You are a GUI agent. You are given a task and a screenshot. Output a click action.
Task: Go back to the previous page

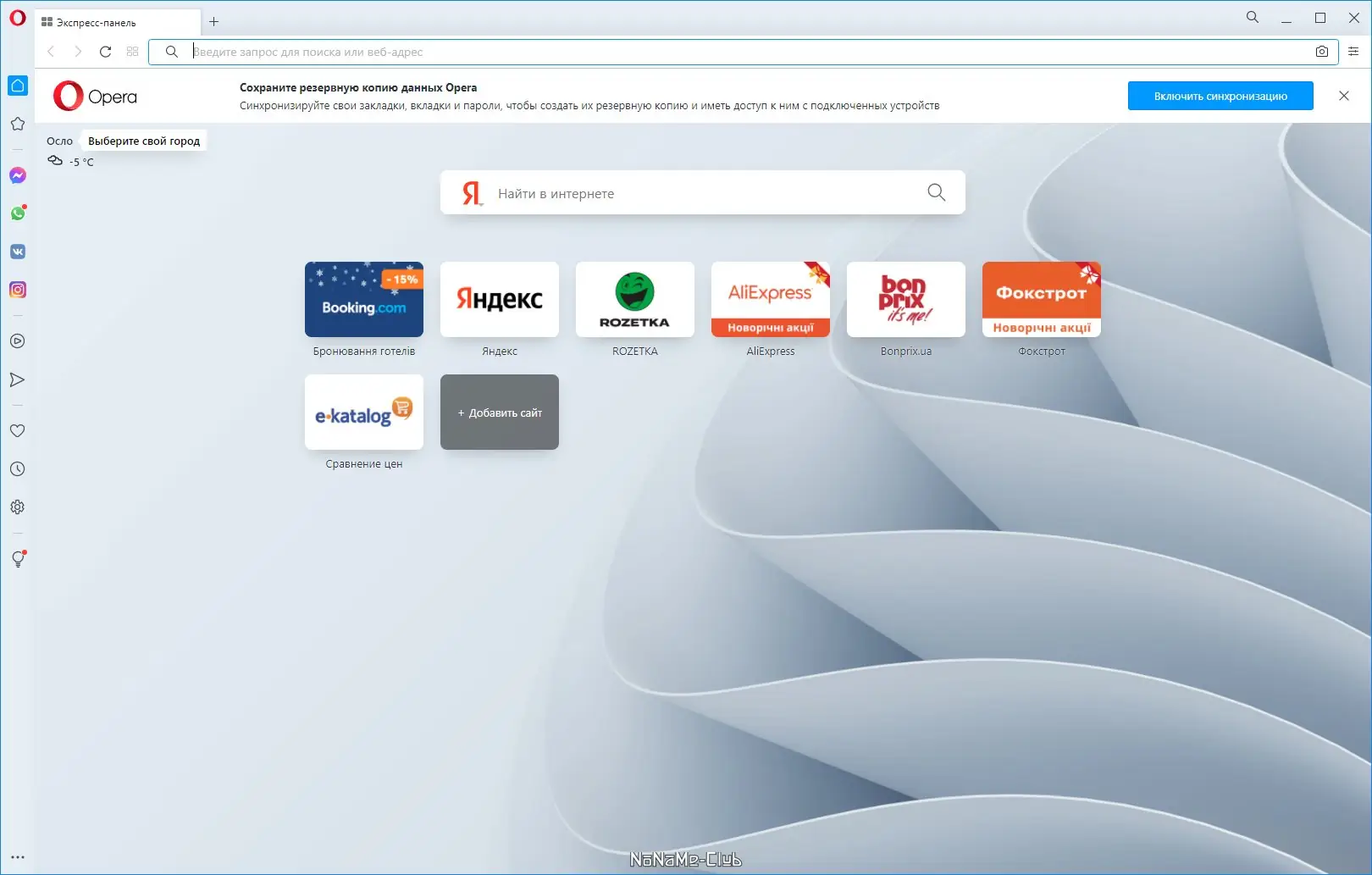coord(51,52)
